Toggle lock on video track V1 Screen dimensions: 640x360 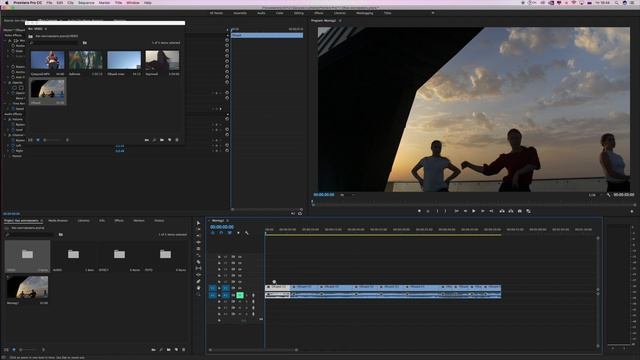[219, 288]
